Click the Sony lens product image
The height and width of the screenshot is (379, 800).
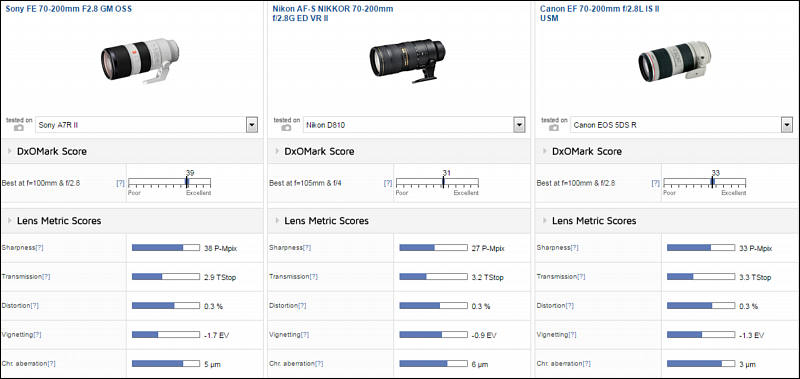click(x=140, y=60)
